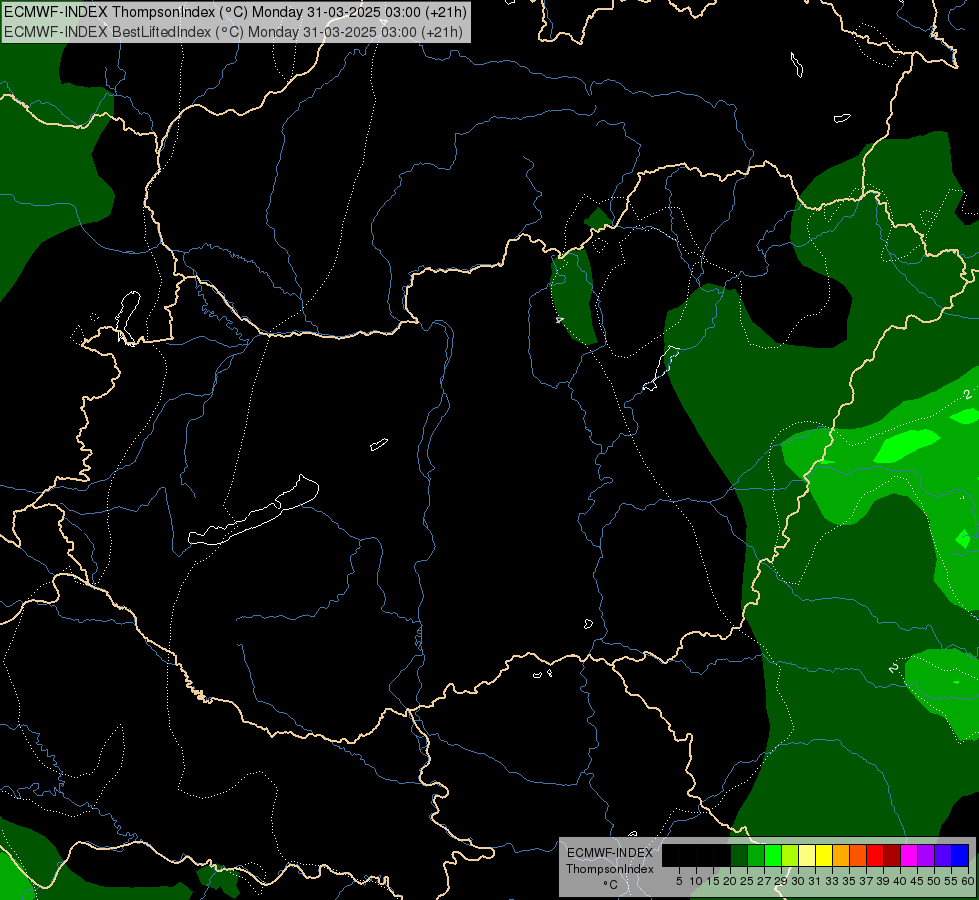Click the blue 55–60 legend swatch
Screen dimensions: 979x900
click(960, 855)
